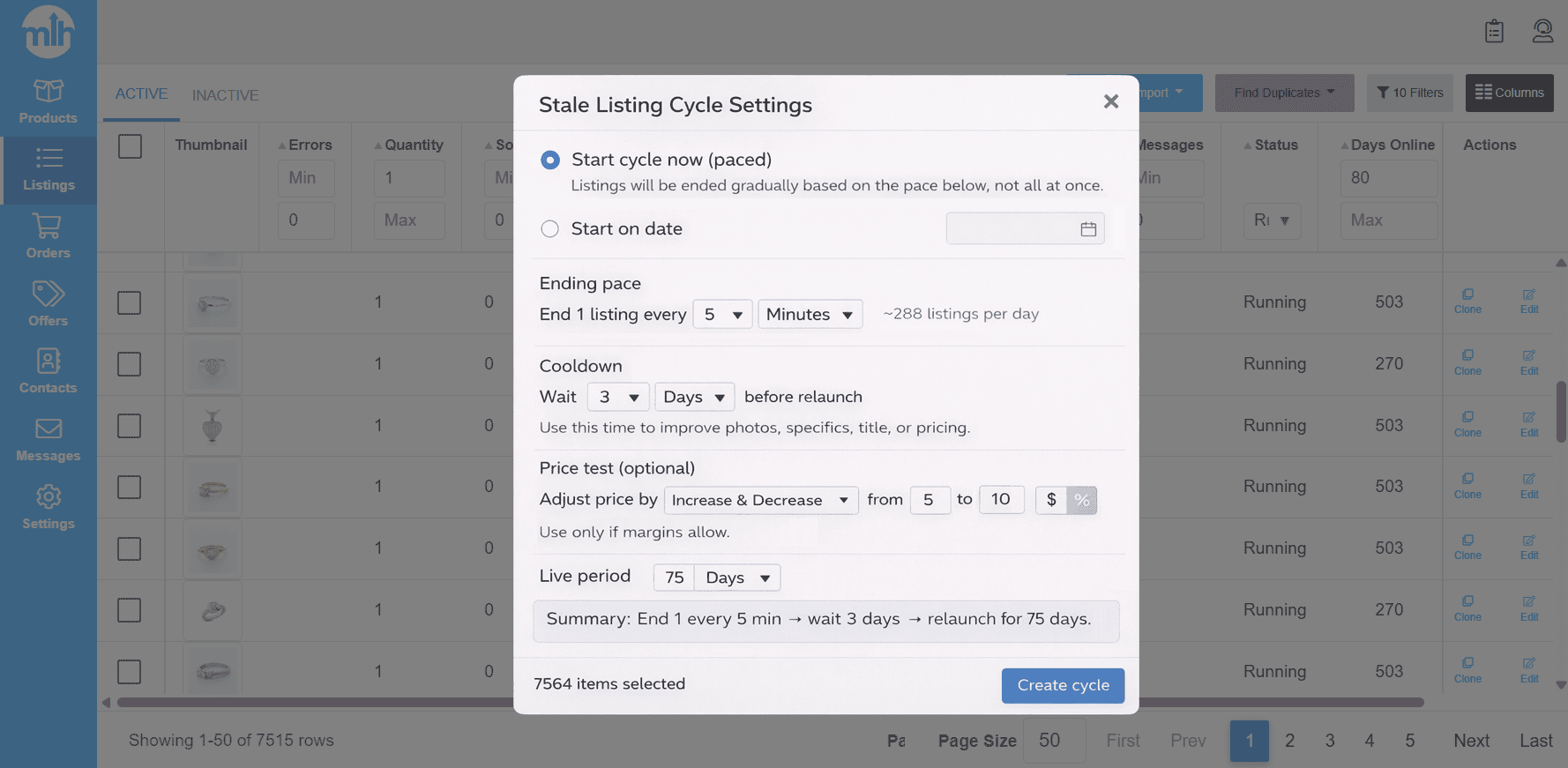
Task: Tick checkbox of second listing row
Action: click(130, 364)
